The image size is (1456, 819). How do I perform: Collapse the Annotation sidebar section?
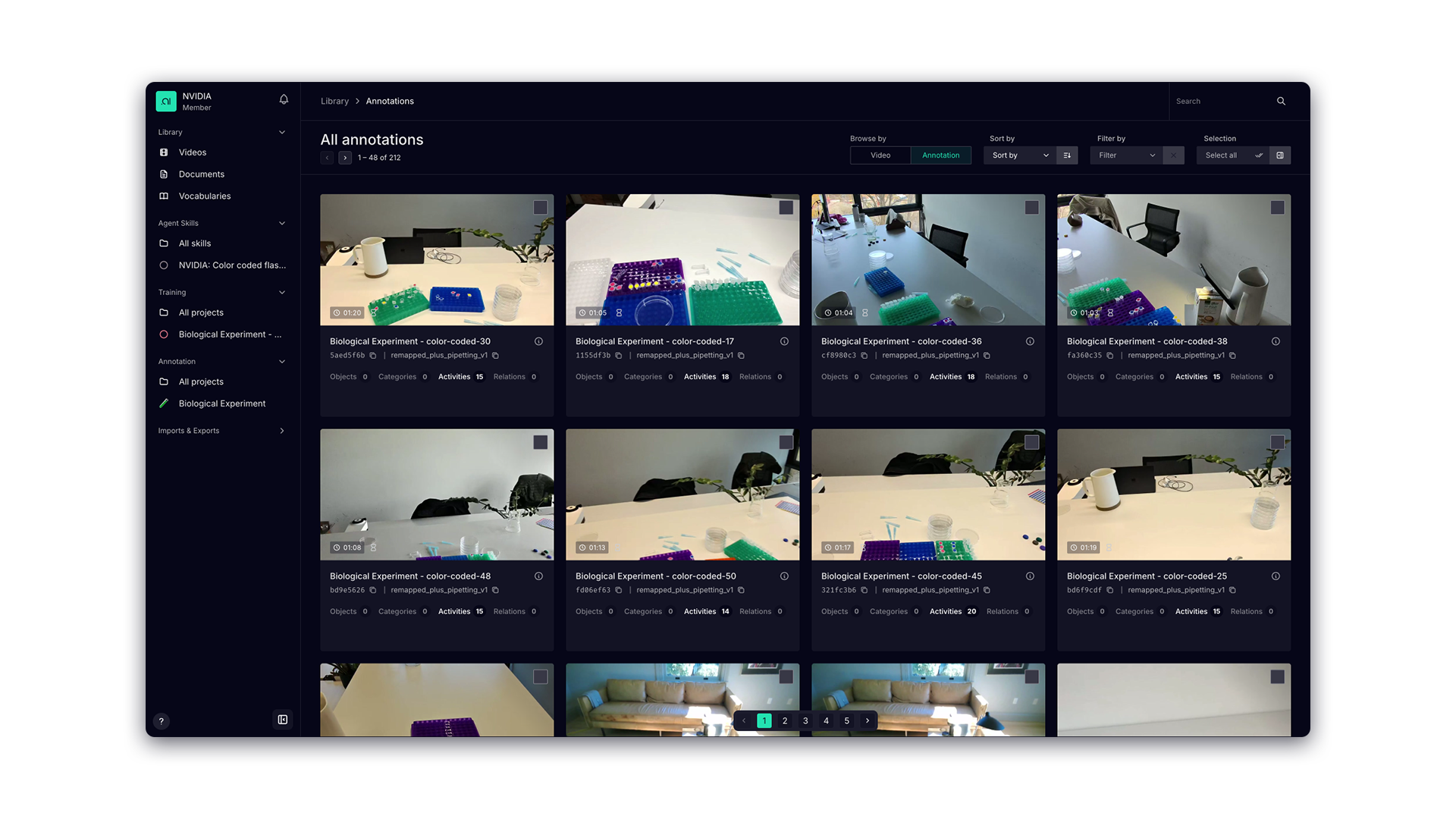point(282,362)
